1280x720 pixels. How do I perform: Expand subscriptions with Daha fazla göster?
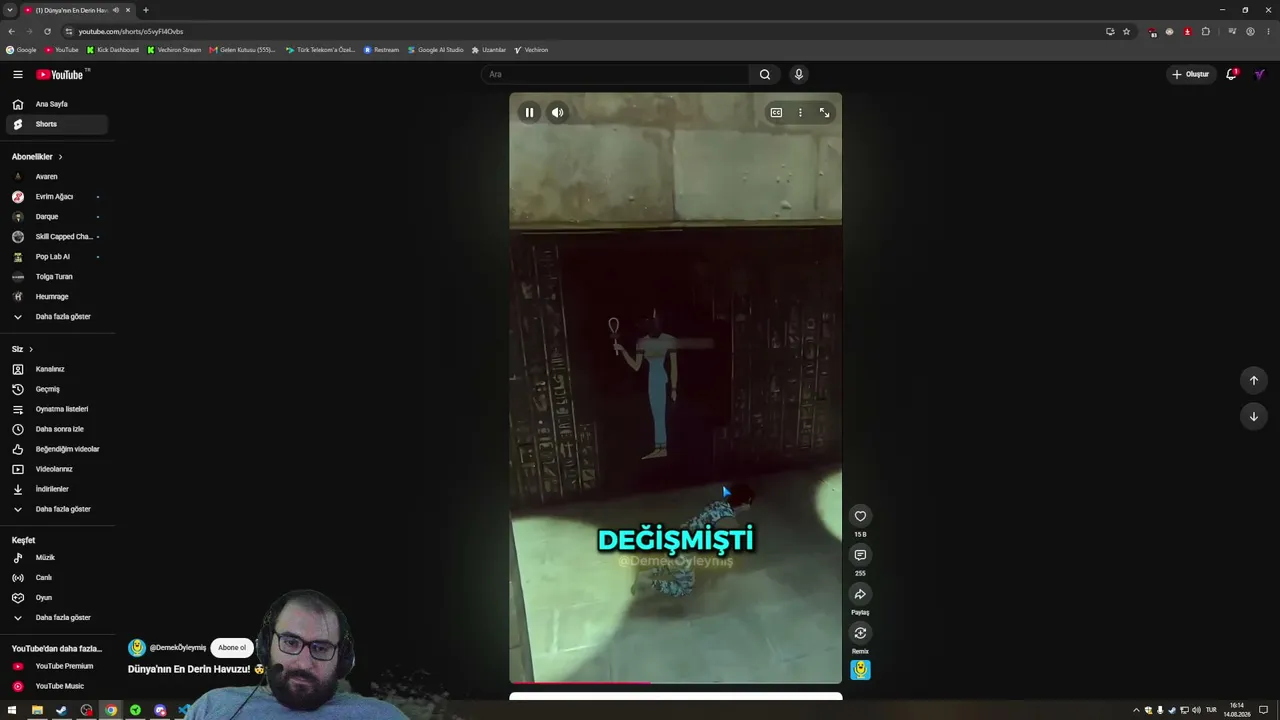[x=57, y=317]
